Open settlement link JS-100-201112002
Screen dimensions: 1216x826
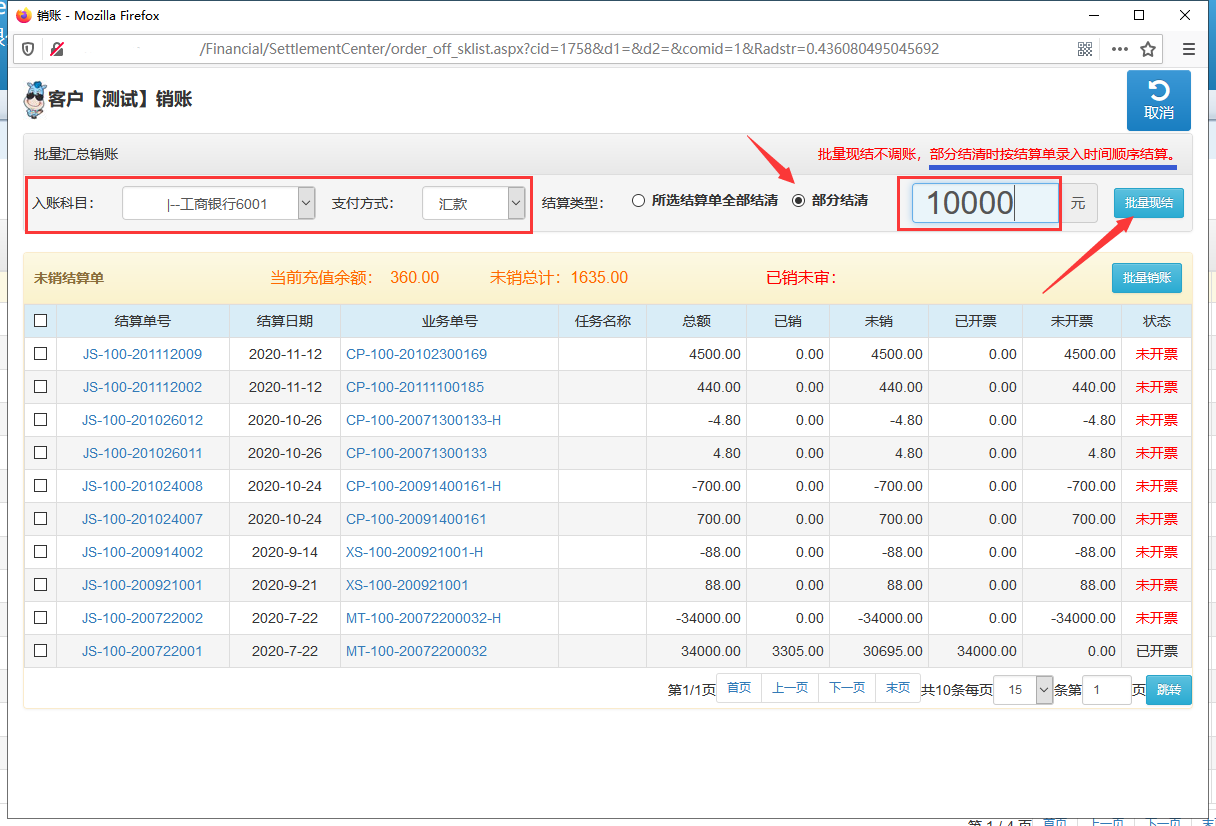coord(142,387)
